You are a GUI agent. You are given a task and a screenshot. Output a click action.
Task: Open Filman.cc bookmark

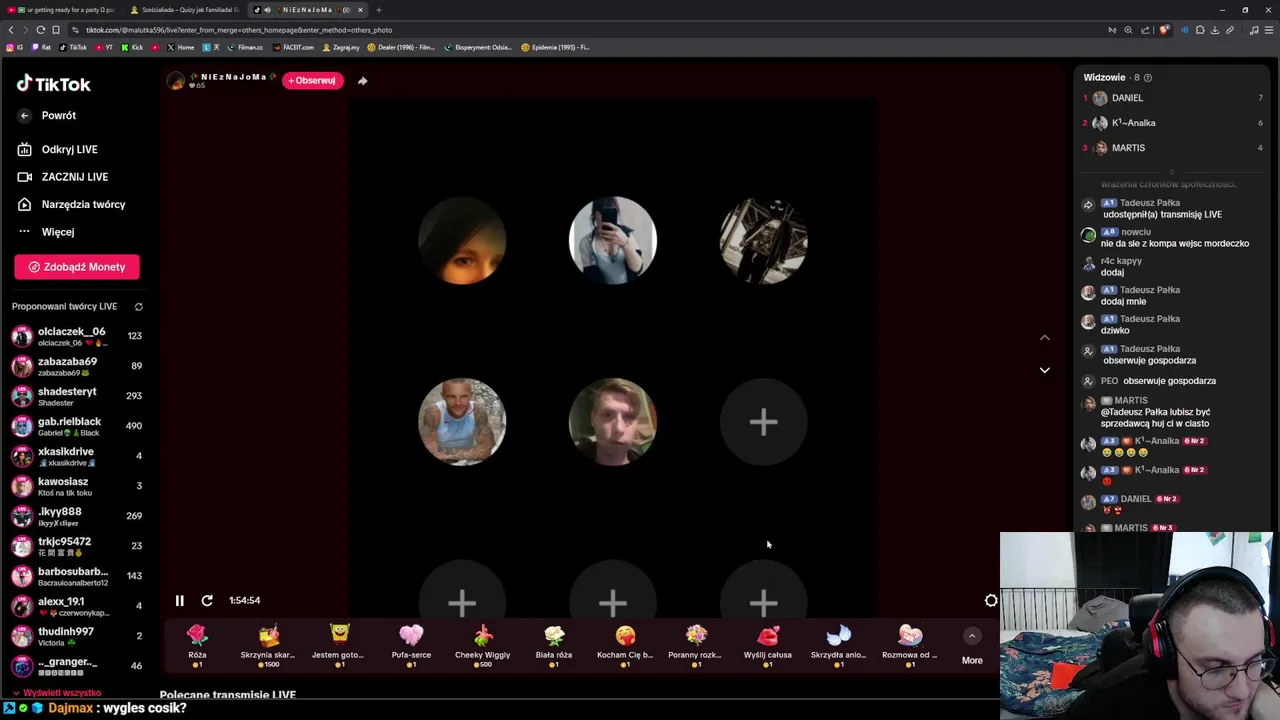[x=245, y=47]
